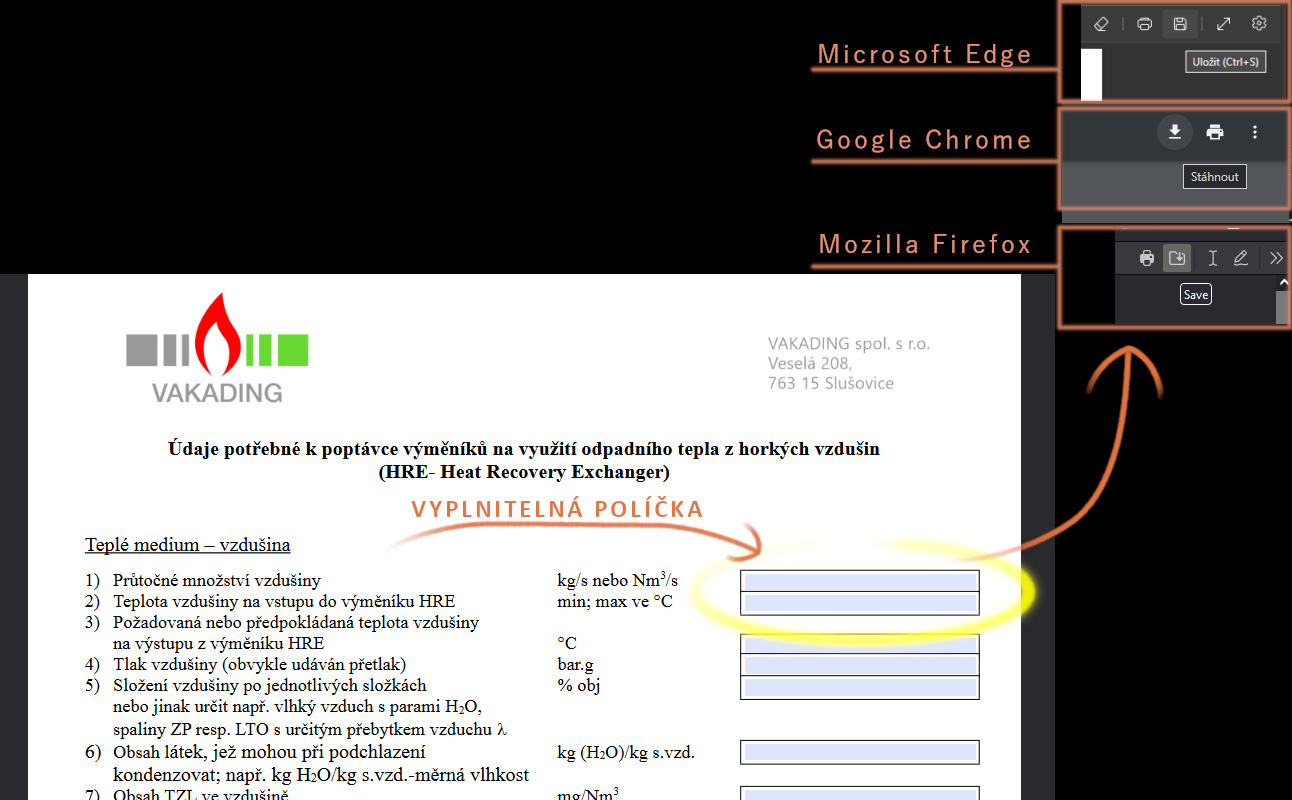The height and width of the screenshot is (800, 1292).
Task: Expand Firefox tools double-chevron menu
Action: (1276, 258)
